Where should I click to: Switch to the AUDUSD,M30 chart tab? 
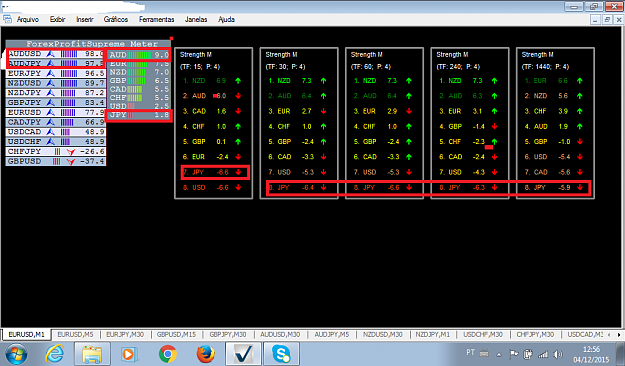tap(280, 335)
